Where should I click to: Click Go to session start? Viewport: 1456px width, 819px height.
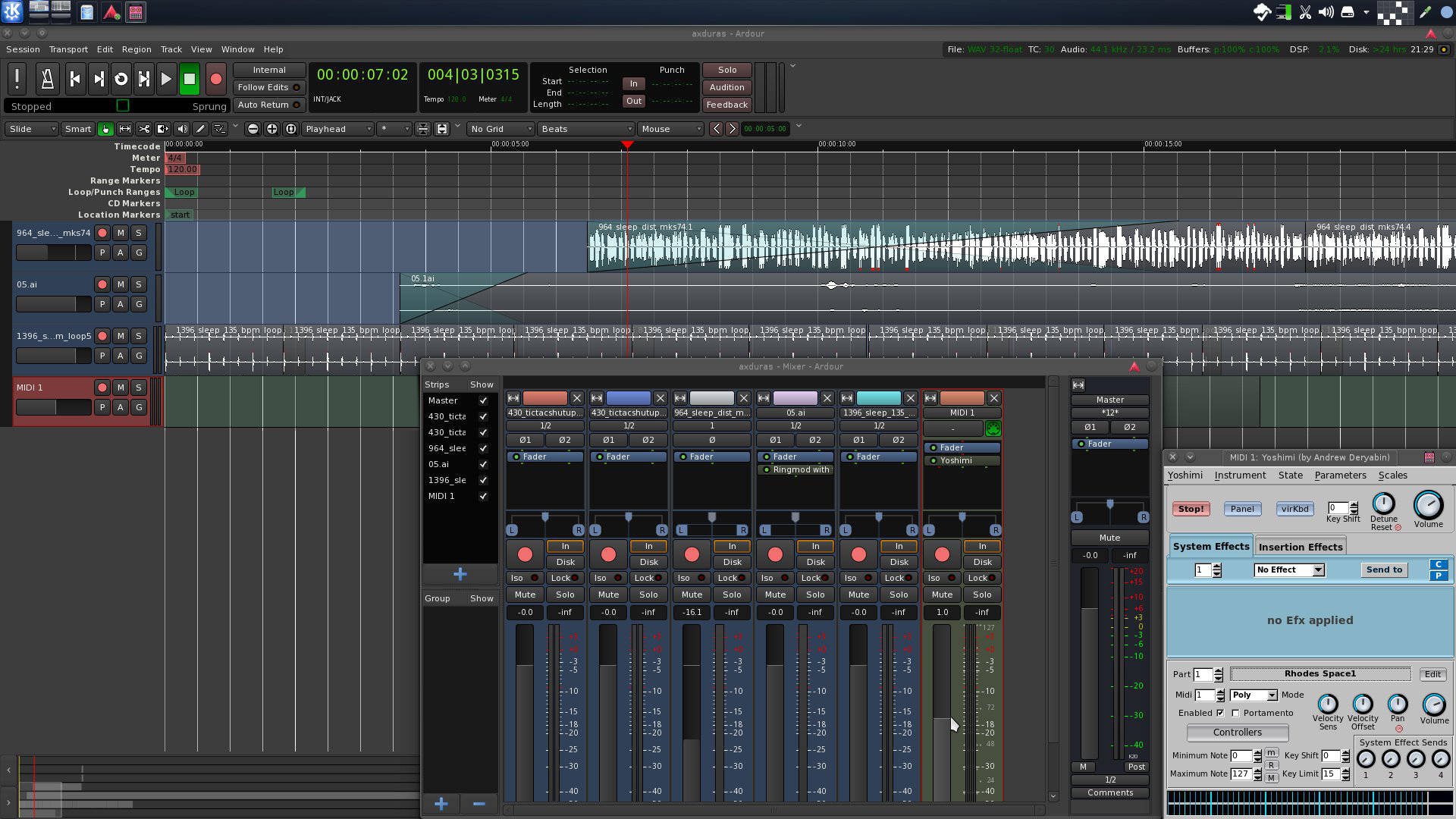(x=74, y=78)
